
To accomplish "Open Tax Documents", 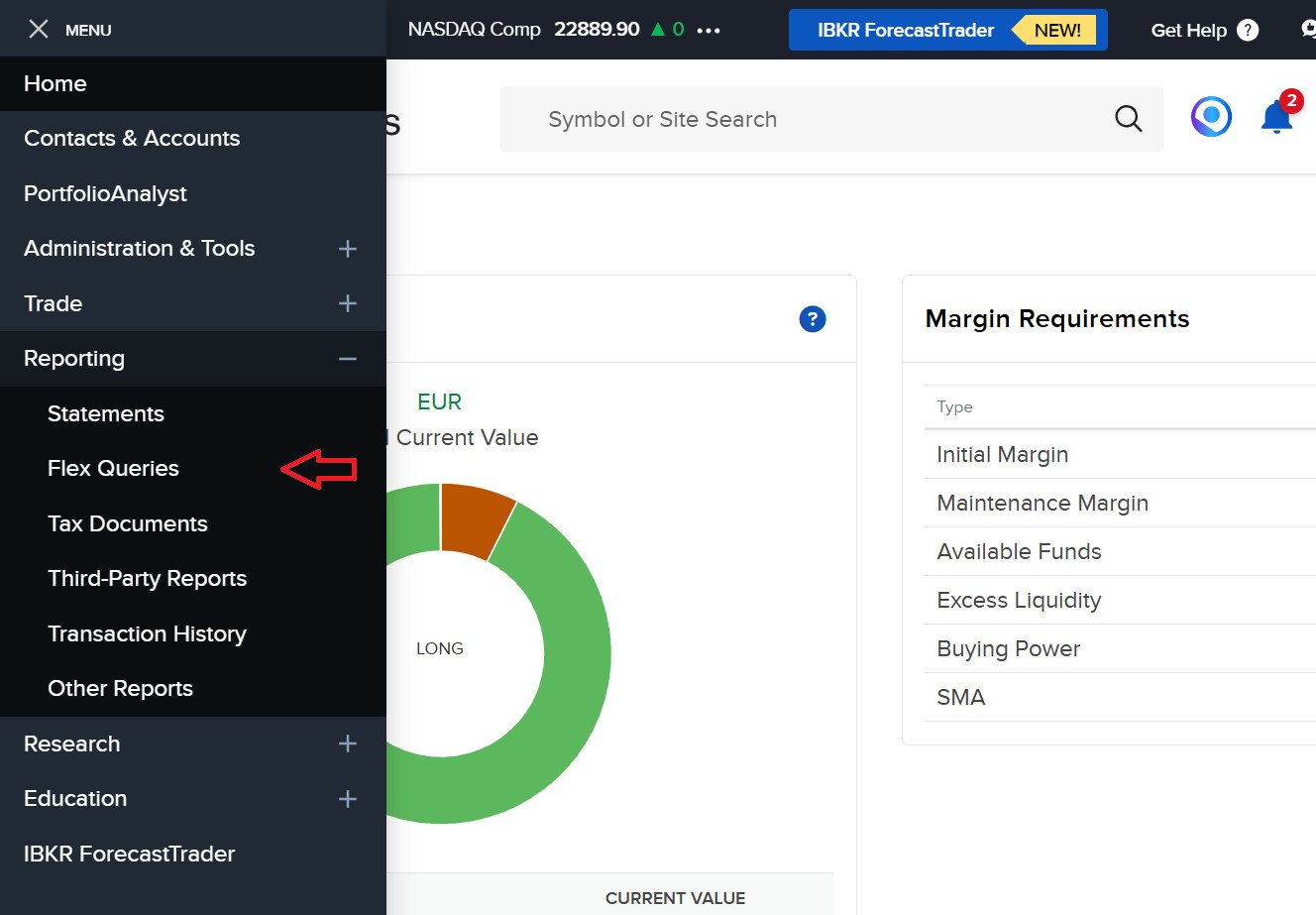I will pyautogui.click(x=128, y=523).
